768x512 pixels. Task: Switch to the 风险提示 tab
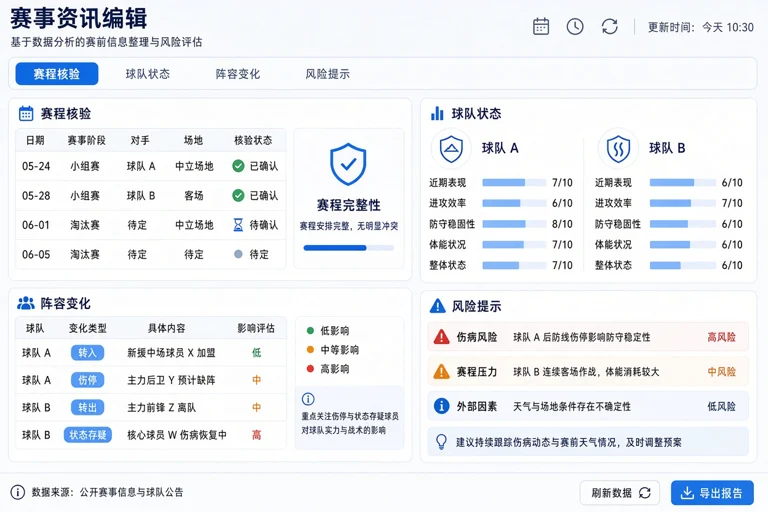click(328, 74)
